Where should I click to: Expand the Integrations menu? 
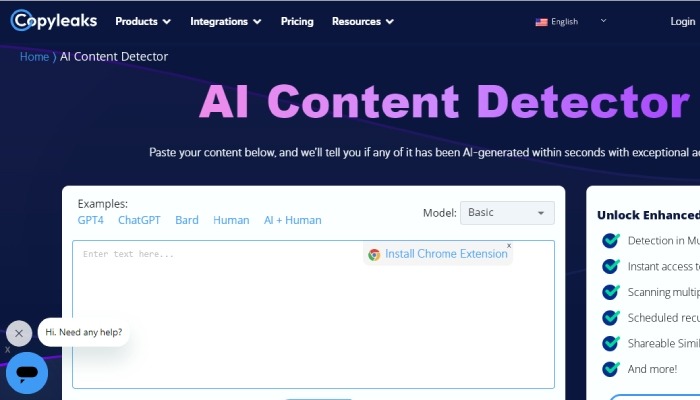225,21
